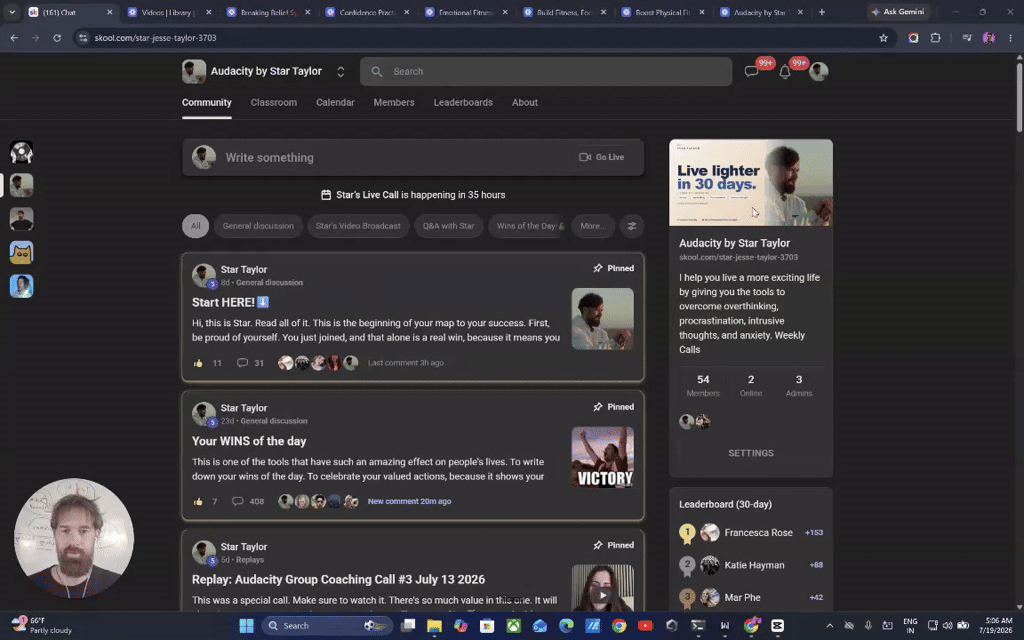
Task: Open comments on Your WINS post
Action: tap(238, 501)
